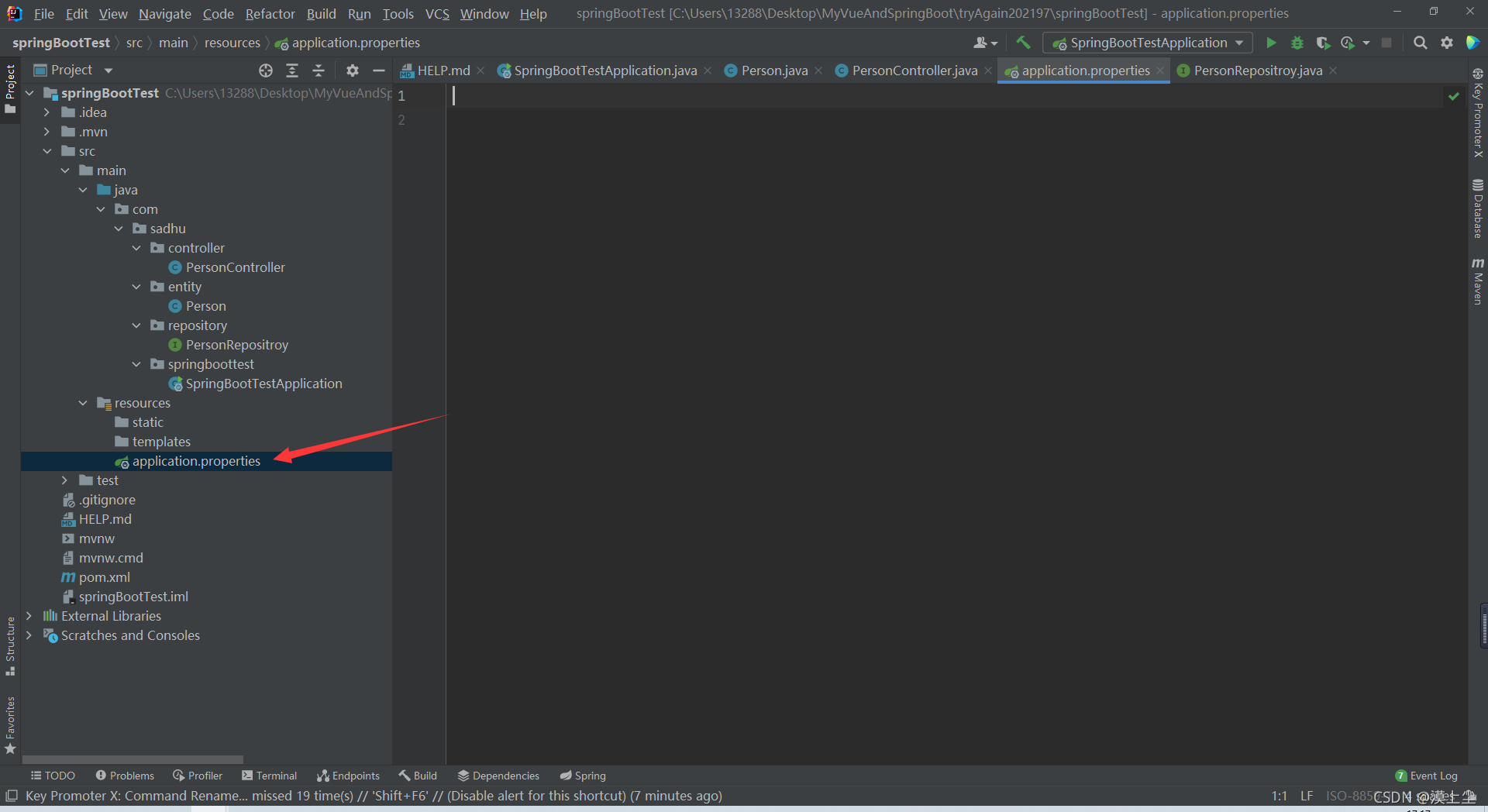Click the green inspection checkmark in editor

click(1454, 96)
